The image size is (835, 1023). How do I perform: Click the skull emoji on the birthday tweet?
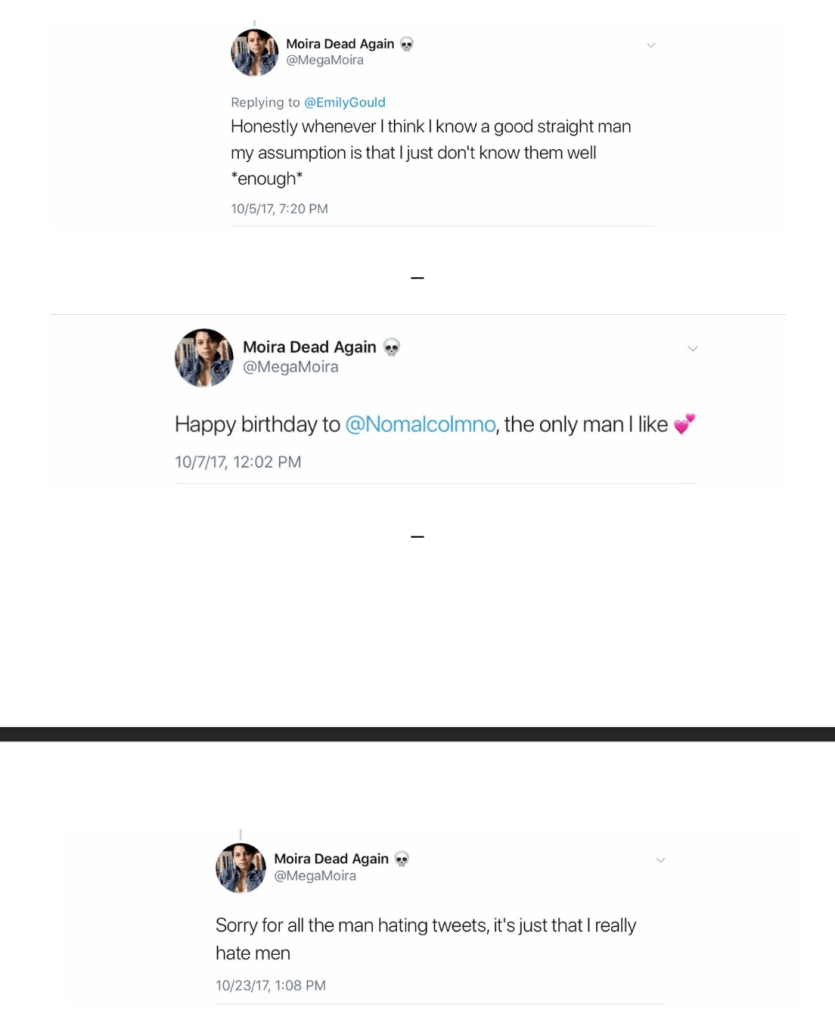pos(391,348)
